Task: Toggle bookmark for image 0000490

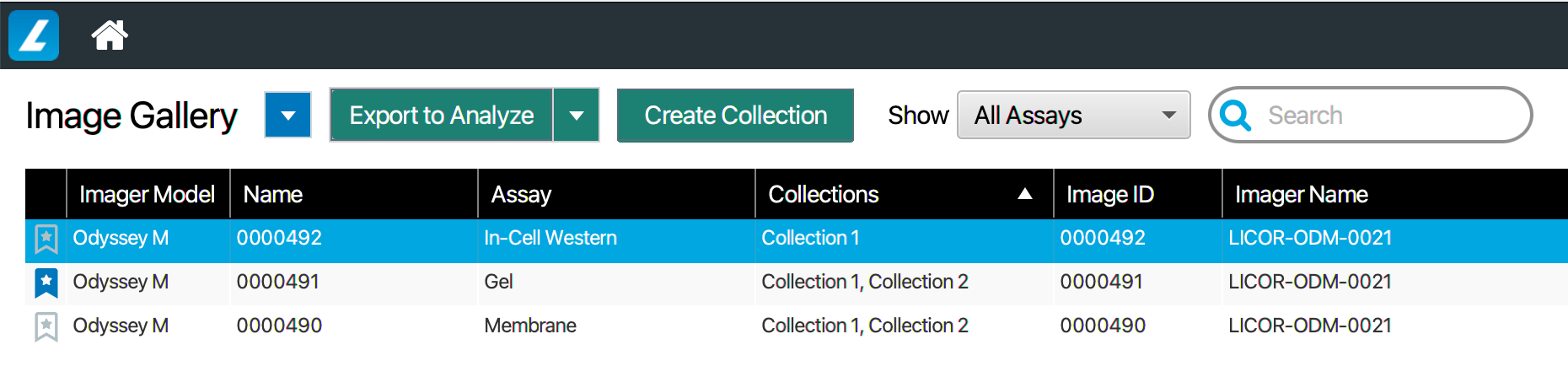Action: coord(46,326)
